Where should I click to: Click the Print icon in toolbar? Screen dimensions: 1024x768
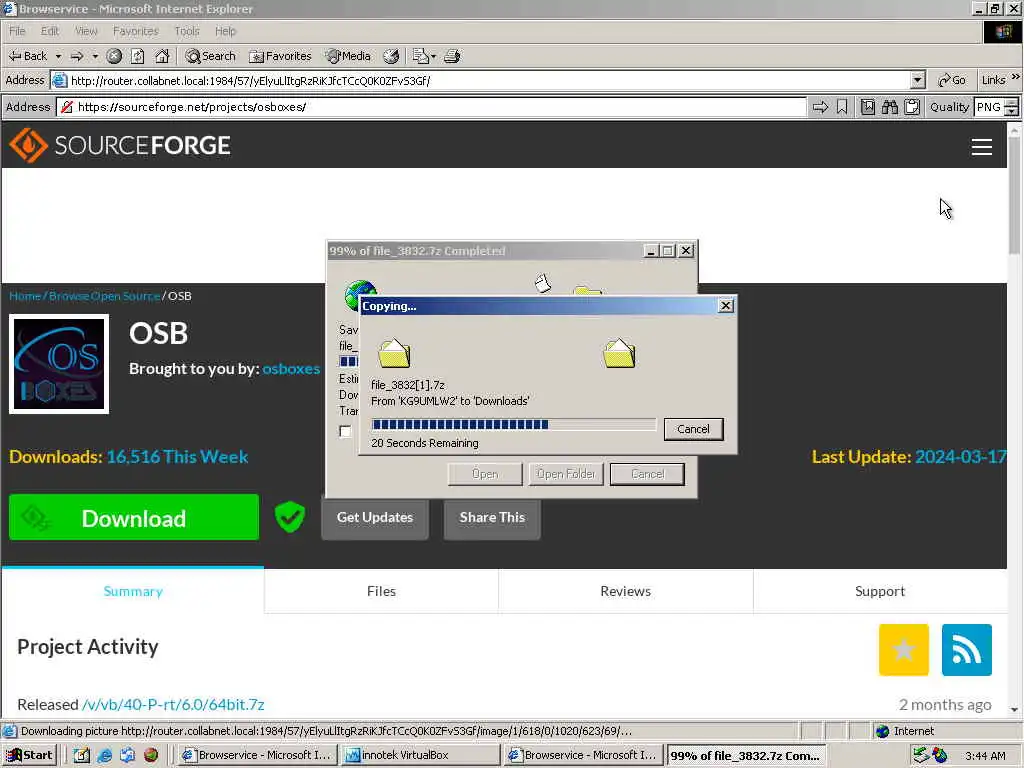[x=452, y=56]
